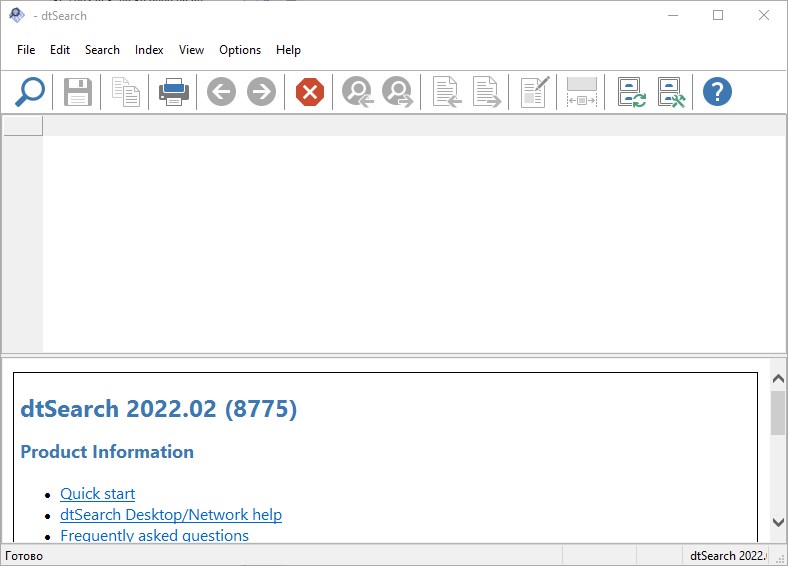The image size is (788, 566).
Task: Click the empty results column header
Action: pyautogui.click(x=23, y=126)
